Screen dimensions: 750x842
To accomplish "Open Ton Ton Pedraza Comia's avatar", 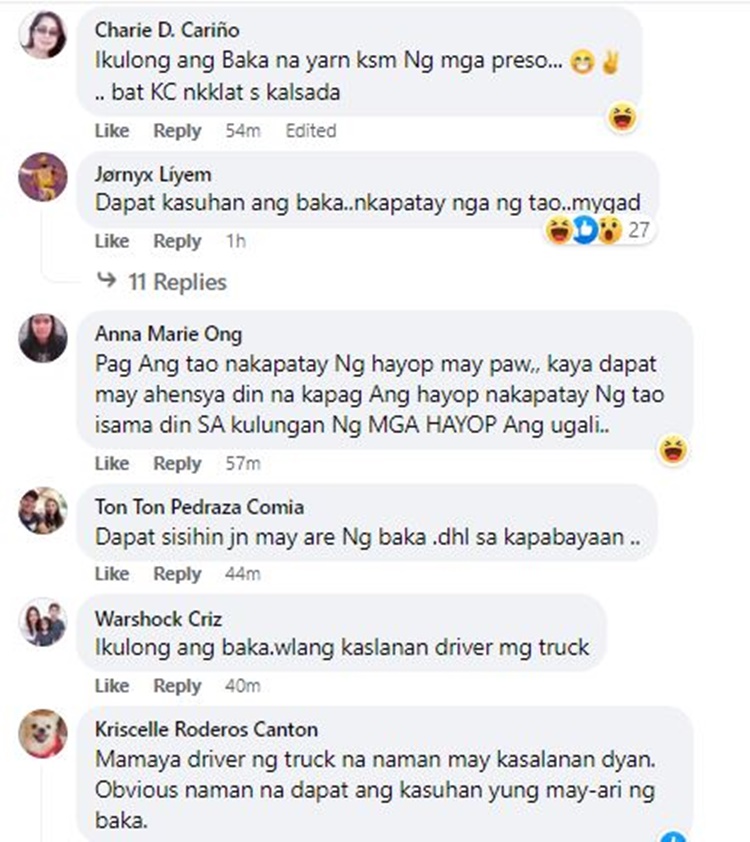I will coord(43,511).
